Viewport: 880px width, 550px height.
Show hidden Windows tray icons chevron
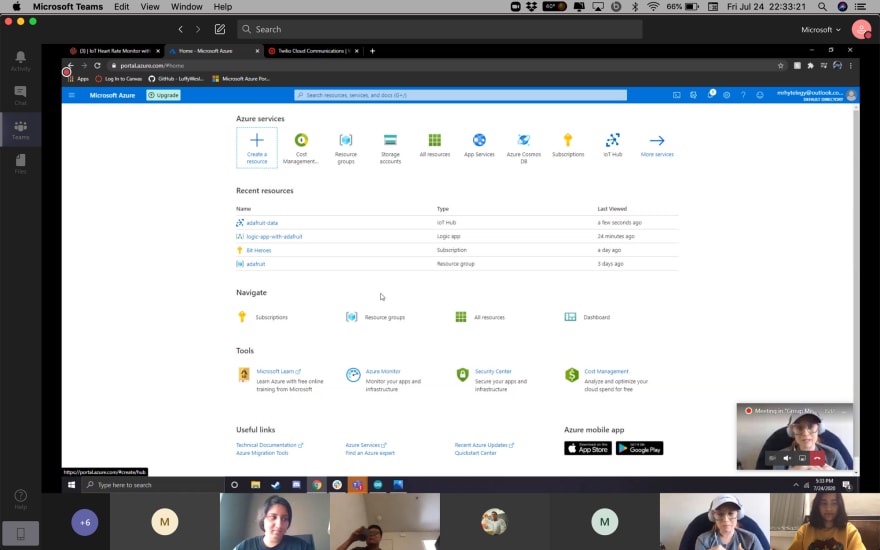click(x=796, y=485)
